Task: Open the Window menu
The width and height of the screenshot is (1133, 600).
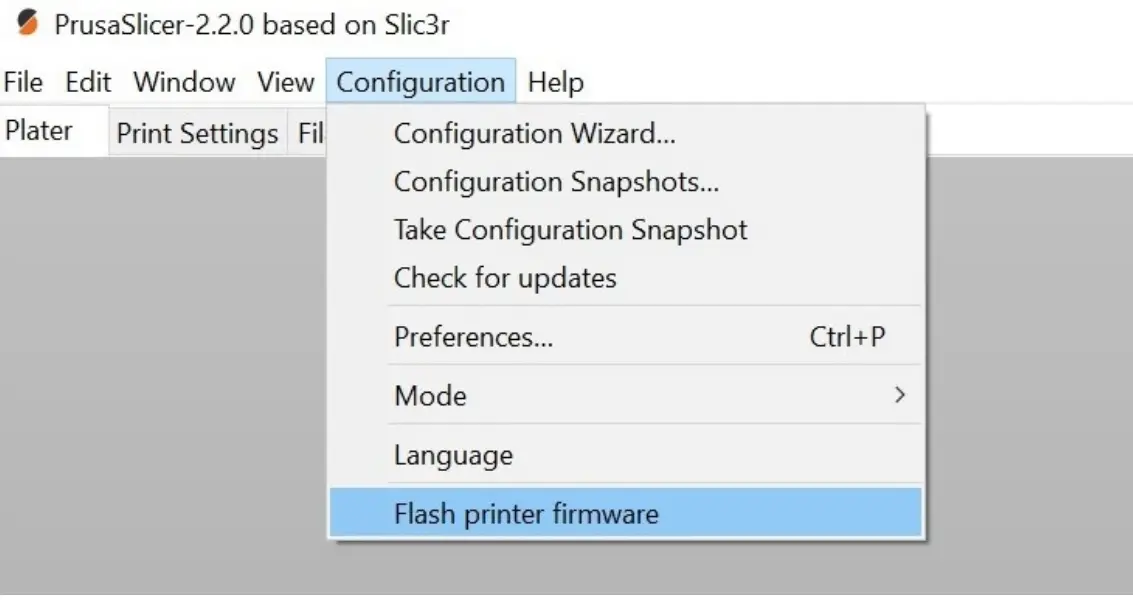Action: 184,82
